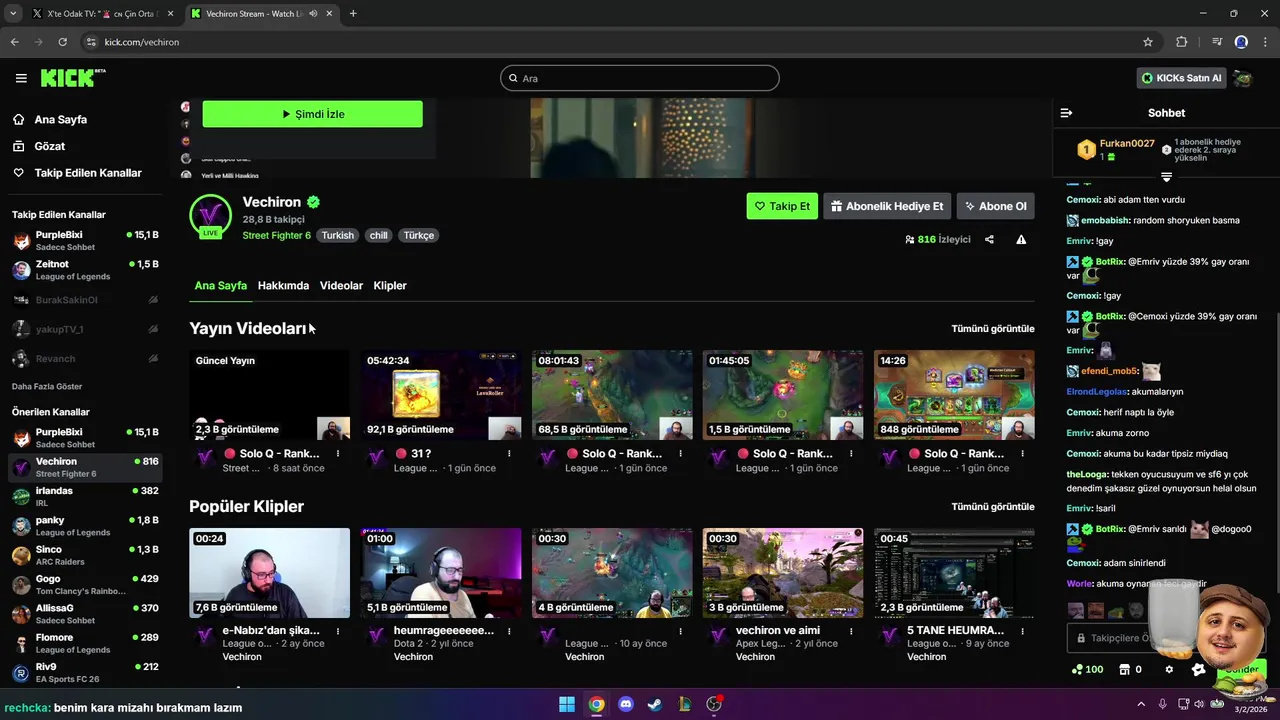Switch to Hakkımda tab
The width and height of the screenshot is (1280, 720).
pos(283,286)
